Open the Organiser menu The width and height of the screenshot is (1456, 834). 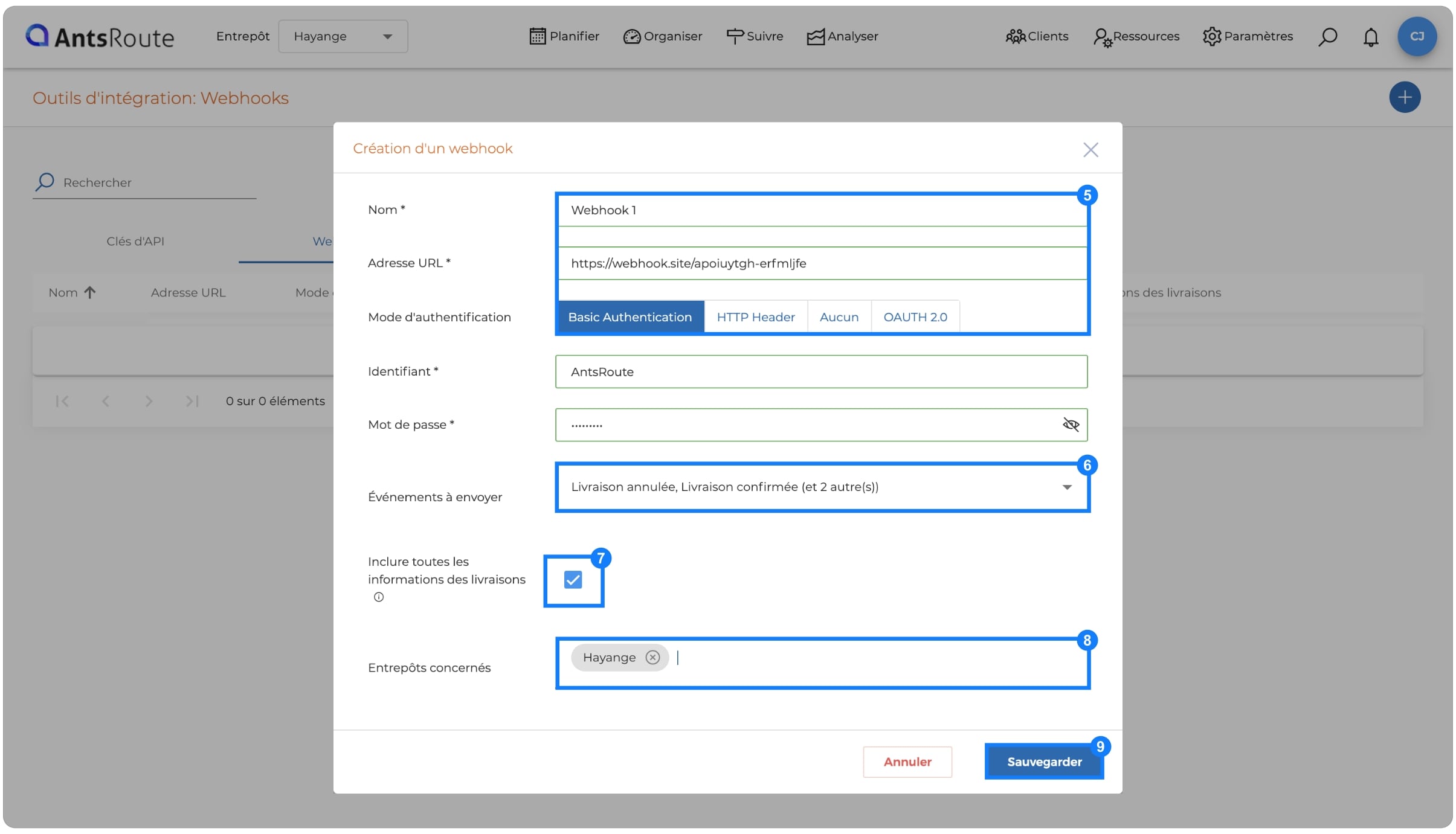pyautogui.click(x=663, y=36)
